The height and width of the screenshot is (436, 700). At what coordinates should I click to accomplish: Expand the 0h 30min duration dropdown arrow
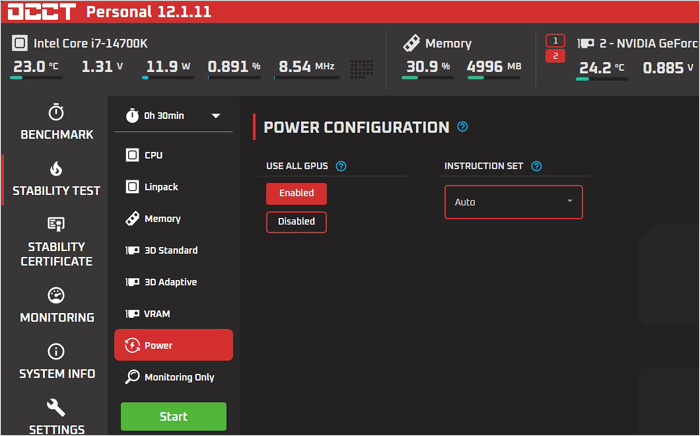click(x=216, y=116)
